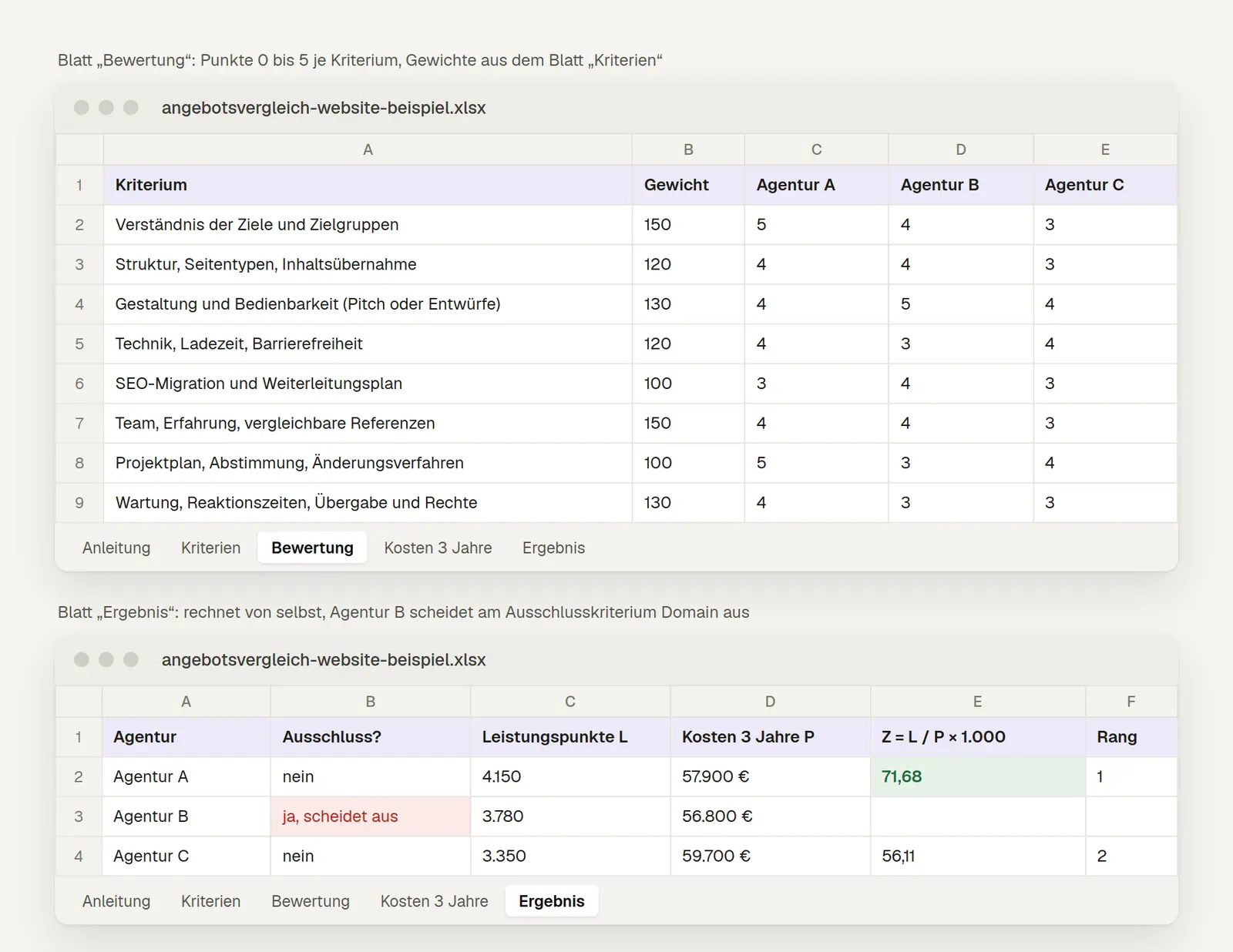
Task: Select the green '71,68' result cell
Action: click(x=977, y=776)
